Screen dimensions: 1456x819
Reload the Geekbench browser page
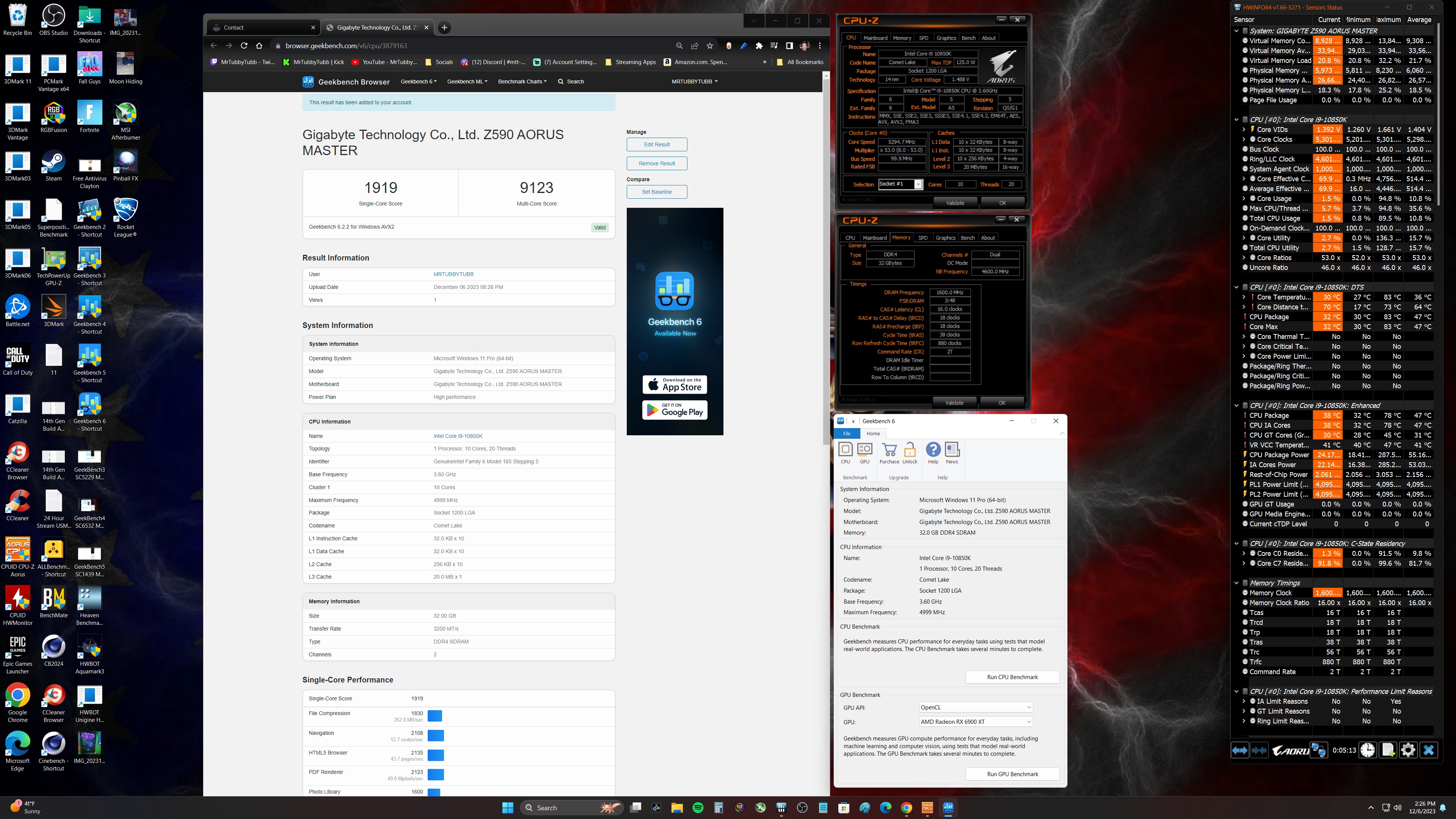(244, 46)
